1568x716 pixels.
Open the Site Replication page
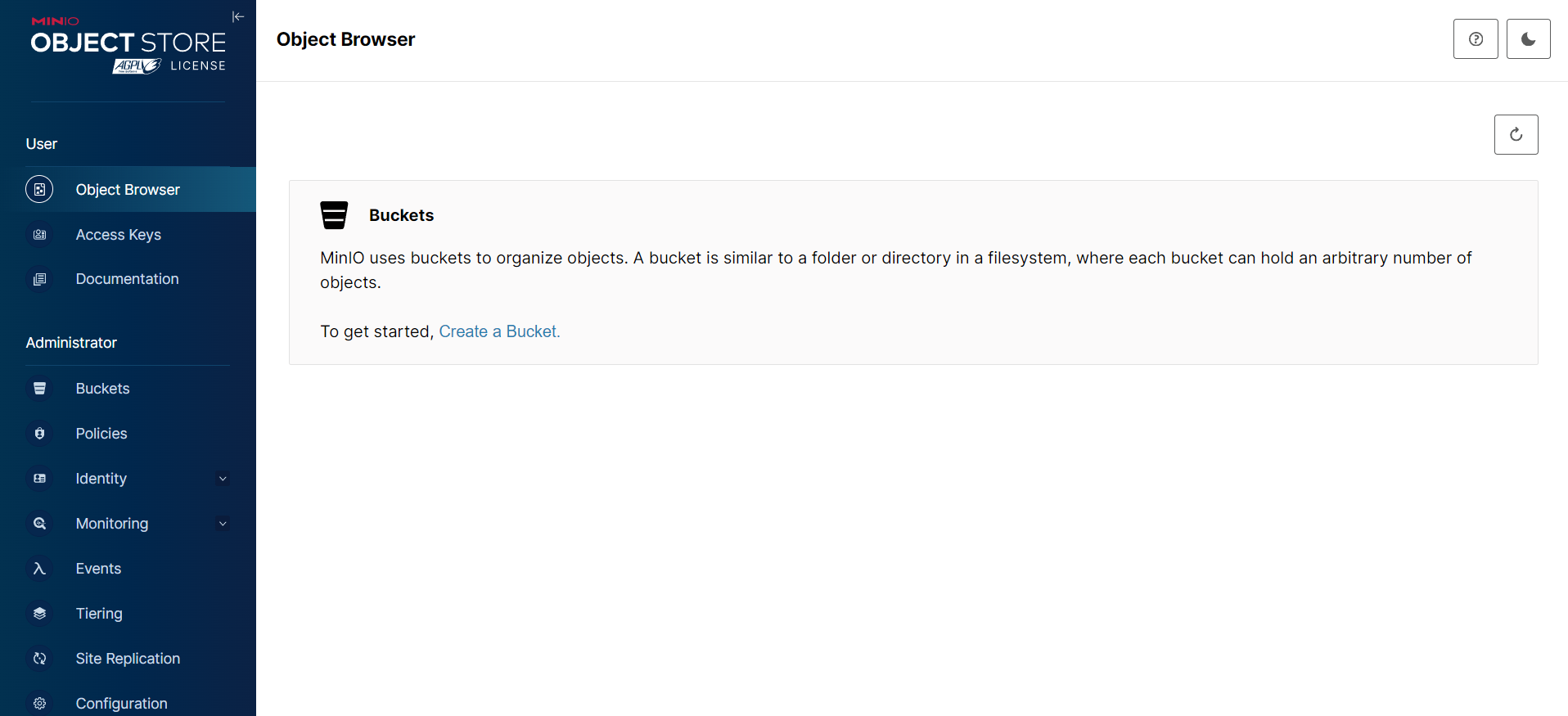pyautogui.click(x=128, y=659)
